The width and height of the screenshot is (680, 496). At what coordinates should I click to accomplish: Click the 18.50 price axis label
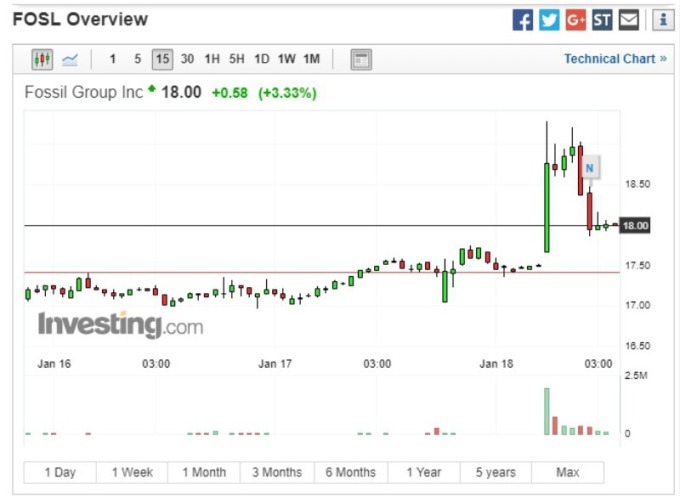pos(638,184)
